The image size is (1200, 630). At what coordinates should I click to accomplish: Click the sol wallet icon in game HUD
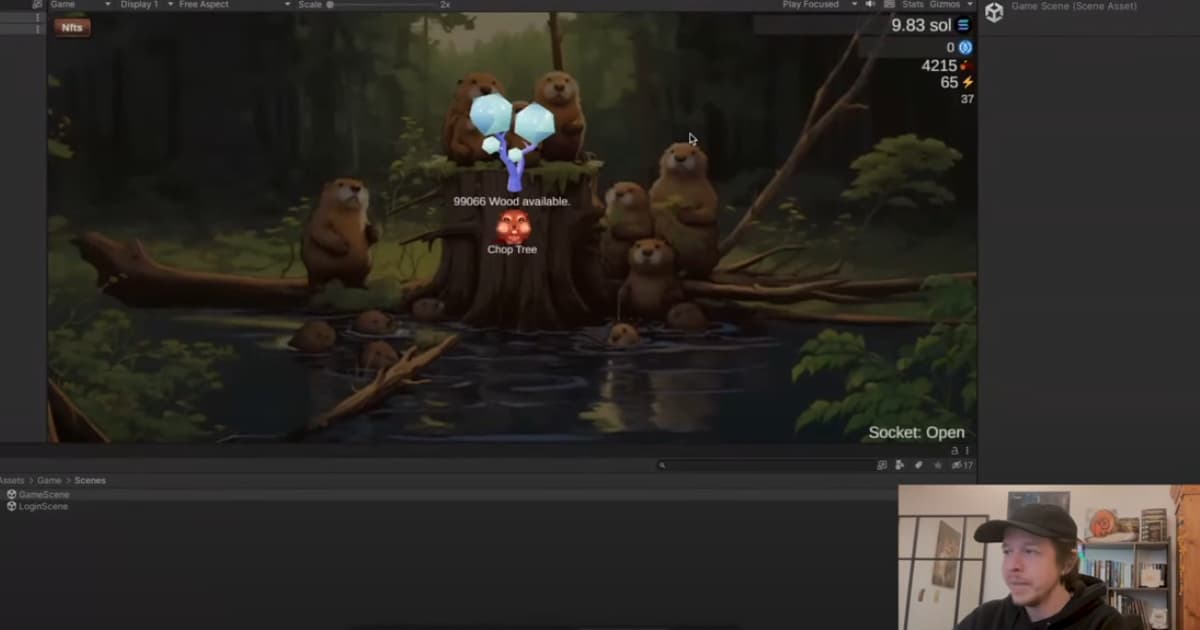point(964,25)
